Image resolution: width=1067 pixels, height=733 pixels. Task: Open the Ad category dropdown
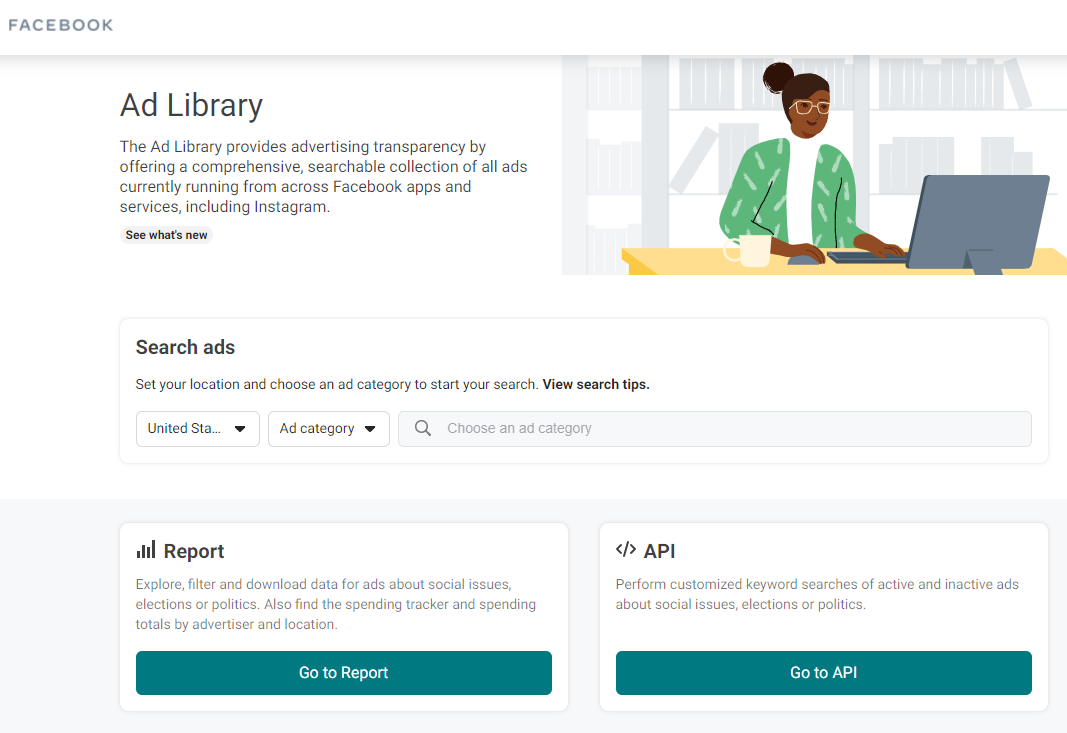[329, 429]
